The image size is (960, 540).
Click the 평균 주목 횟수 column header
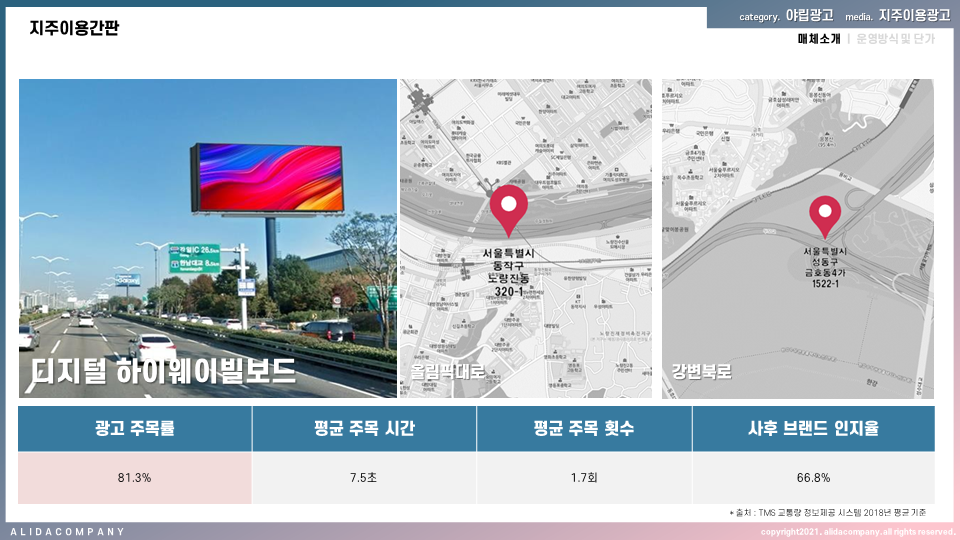tap(583, 429)
